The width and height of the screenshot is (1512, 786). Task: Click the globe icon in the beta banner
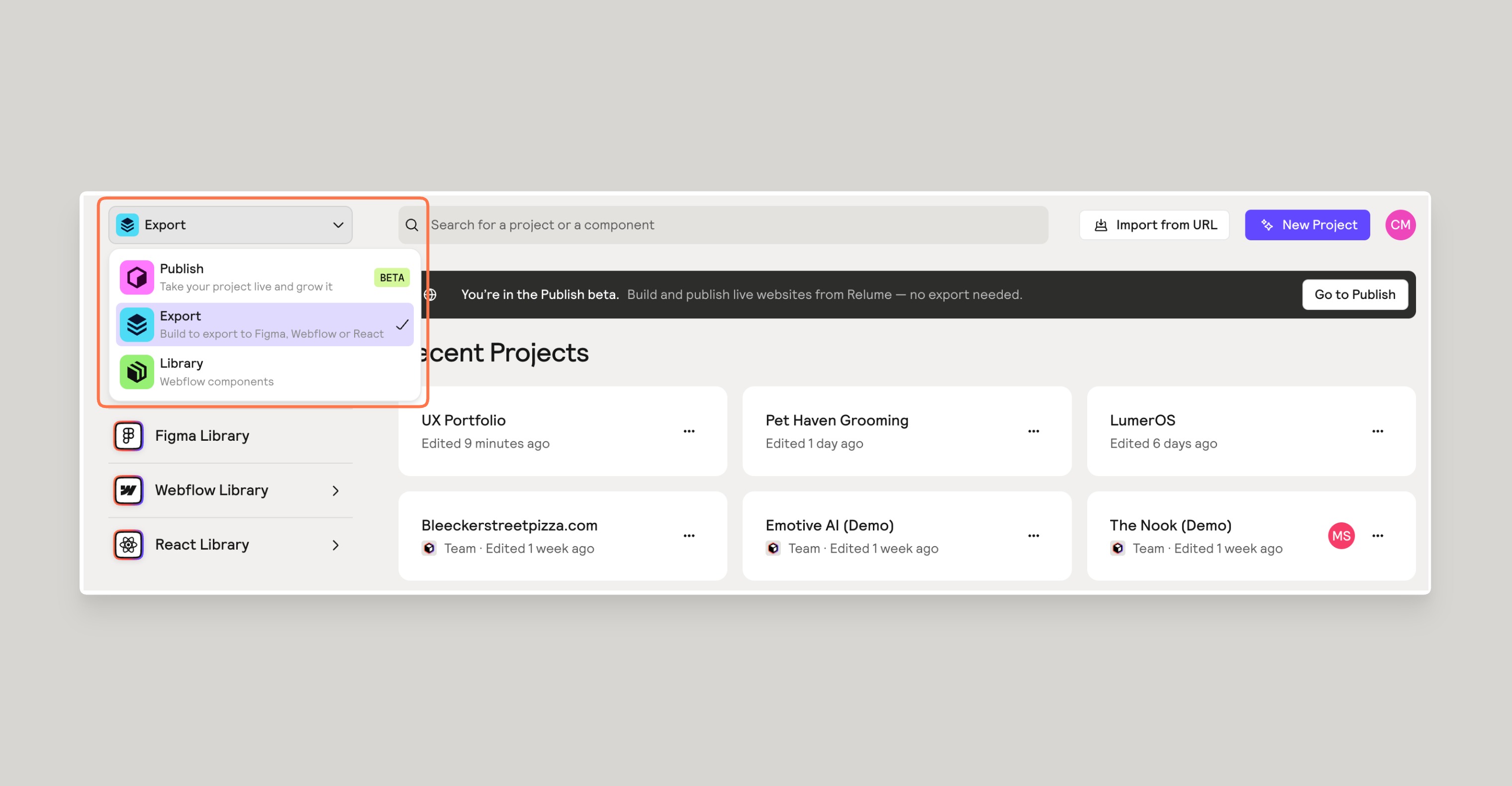coord(430,295)
